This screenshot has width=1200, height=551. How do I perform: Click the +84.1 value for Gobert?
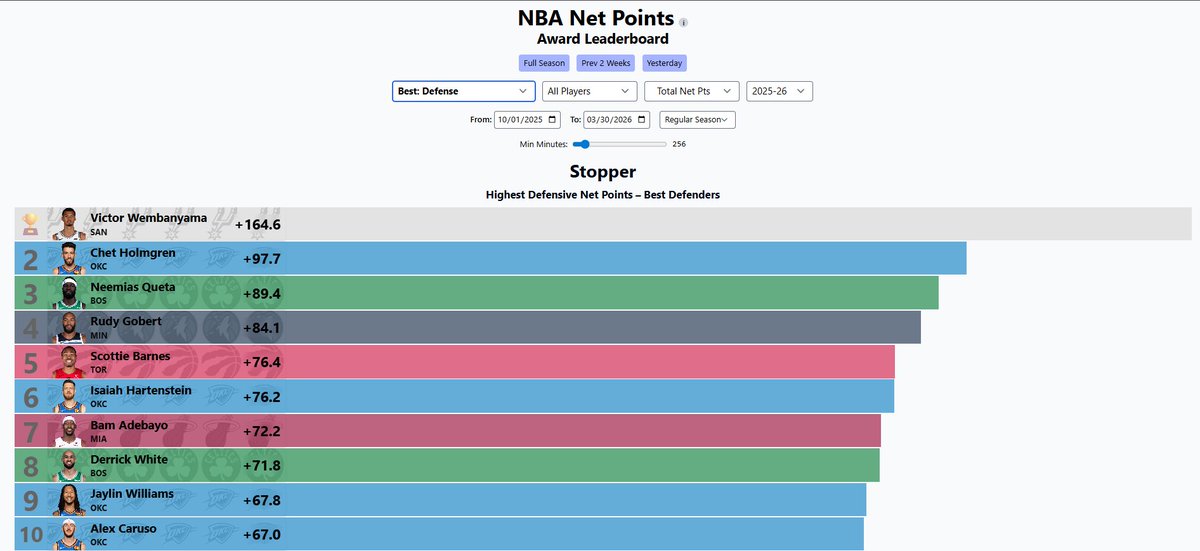262,328
